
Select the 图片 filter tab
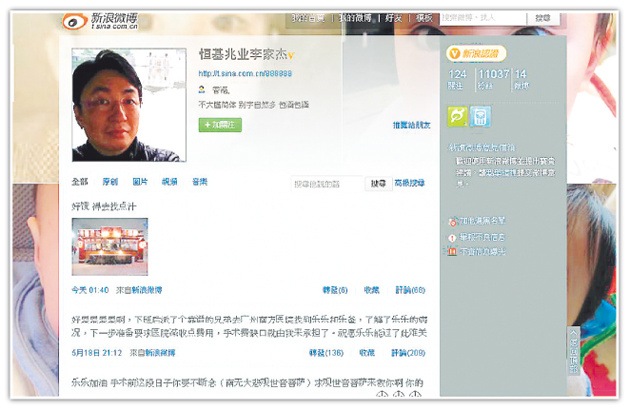140,182
